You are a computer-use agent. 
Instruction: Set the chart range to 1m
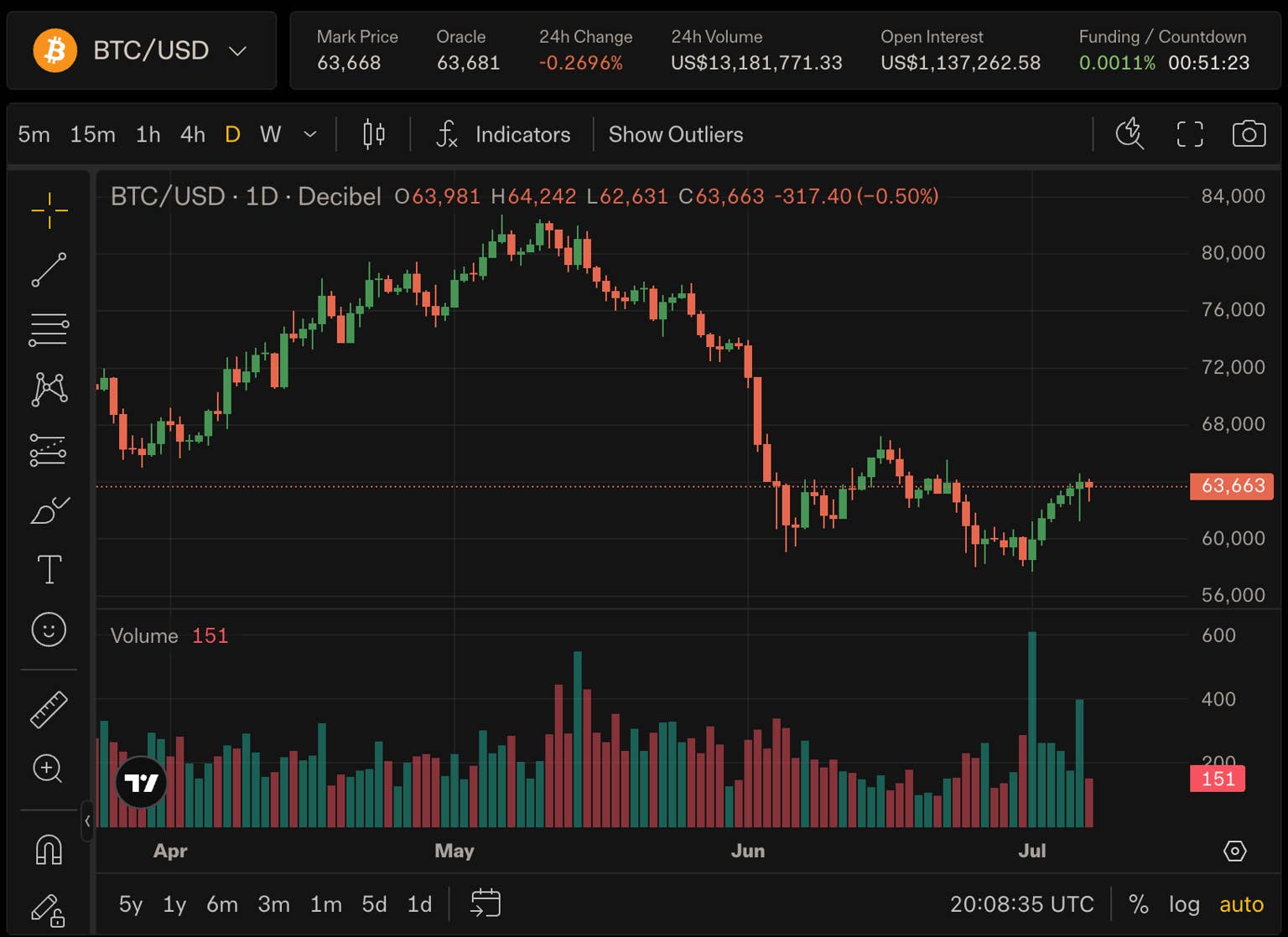coord(326,904)
